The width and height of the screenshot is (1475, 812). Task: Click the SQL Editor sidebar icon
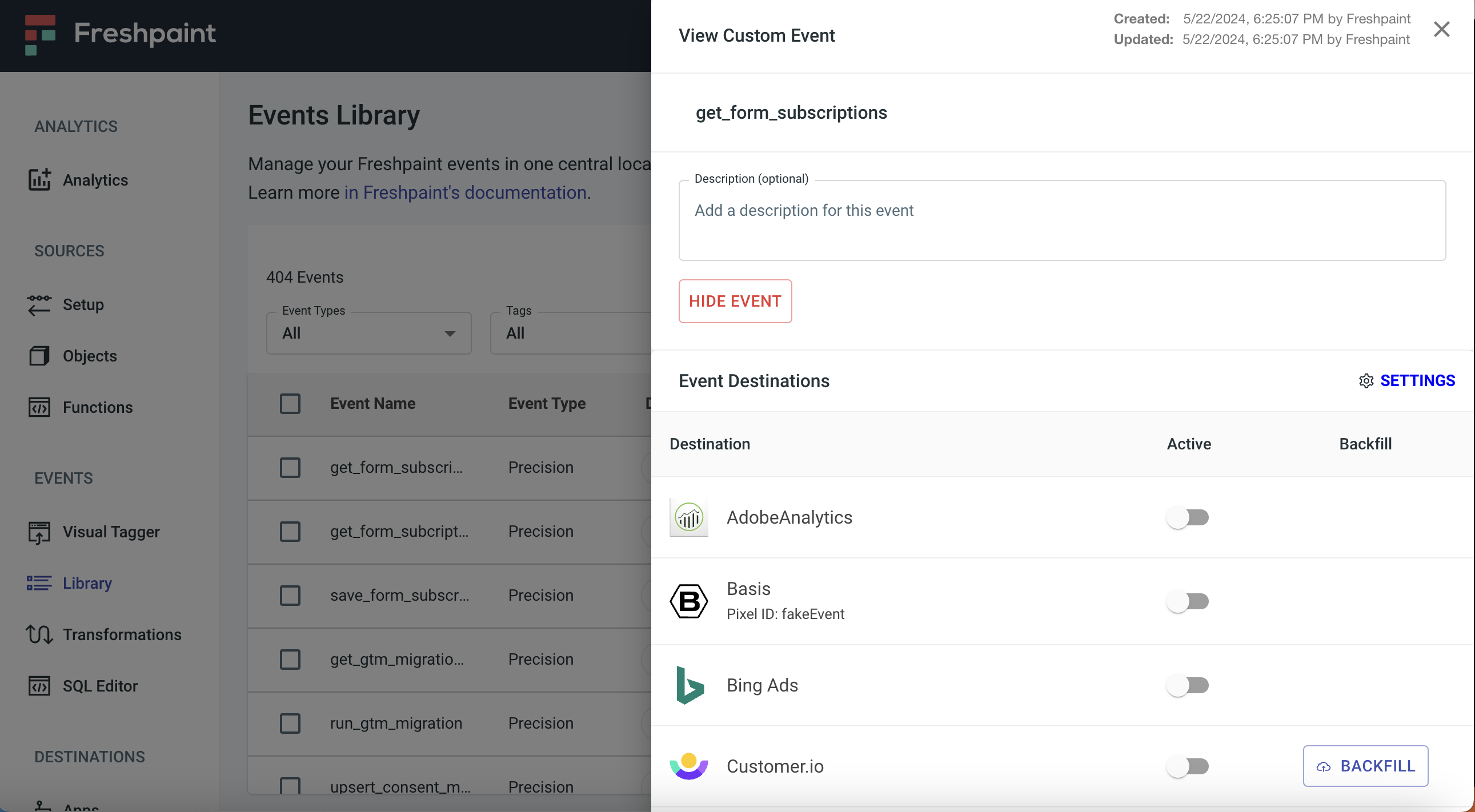click(39, 686)
